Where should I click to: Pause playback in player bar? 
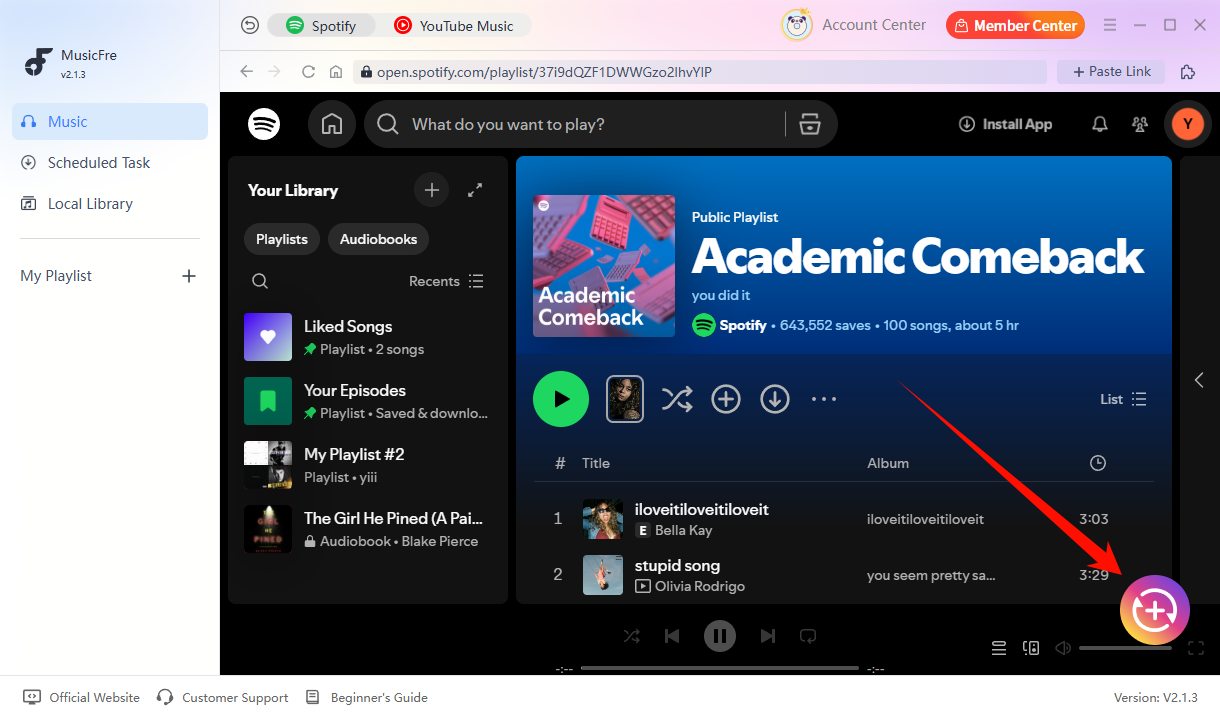pyautogui.click(x=720, y=635)
